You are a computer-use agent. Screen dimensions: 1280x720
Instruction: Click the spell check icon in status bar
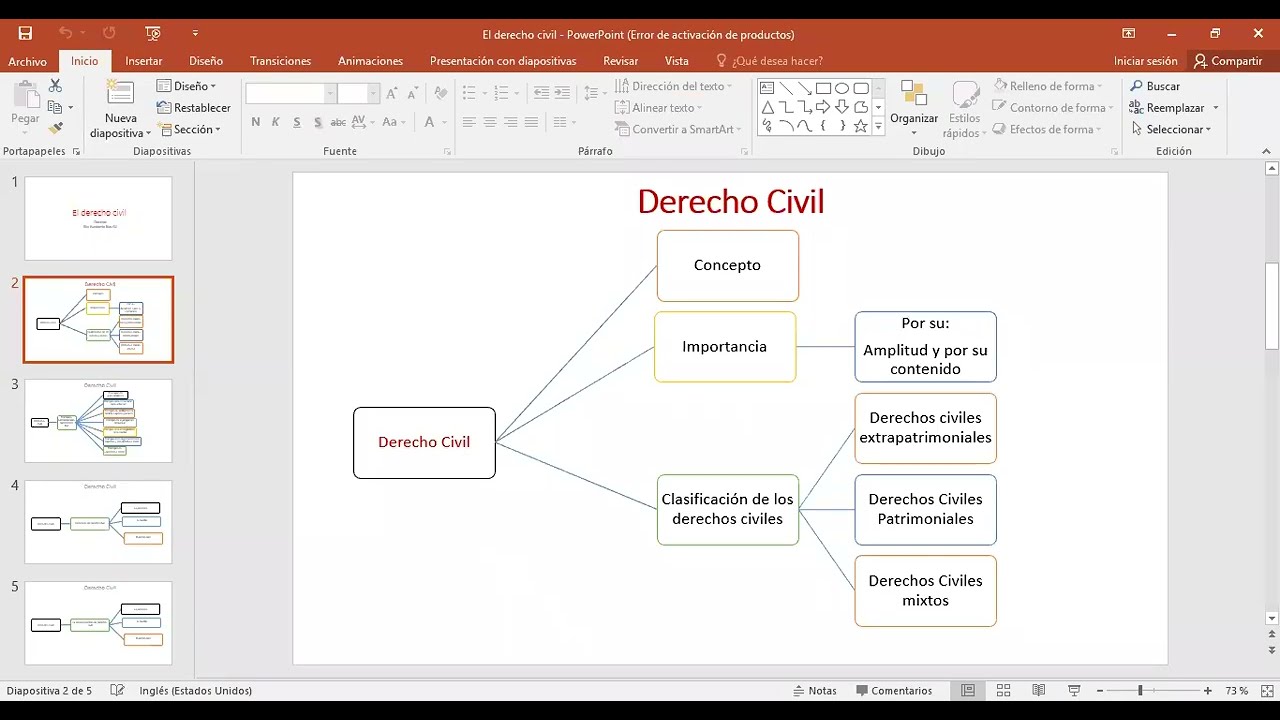point(117,691)
